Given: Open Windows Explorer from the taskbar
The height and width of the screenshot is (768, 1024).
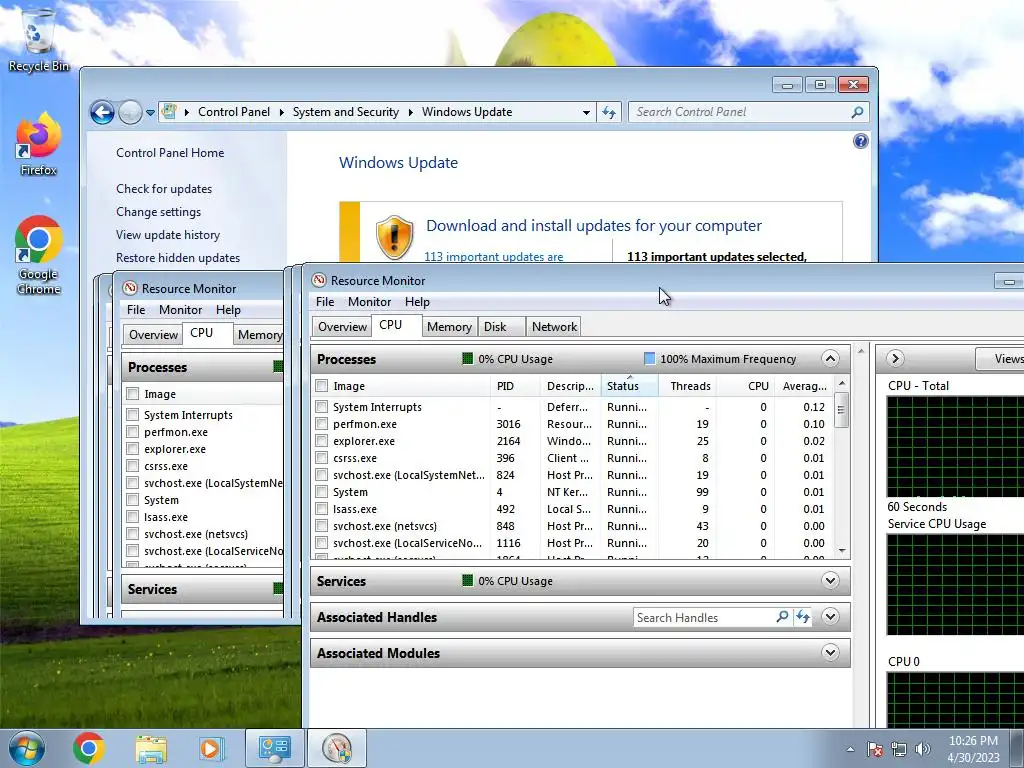Looking at the screenshot, I should coord(151,748).
